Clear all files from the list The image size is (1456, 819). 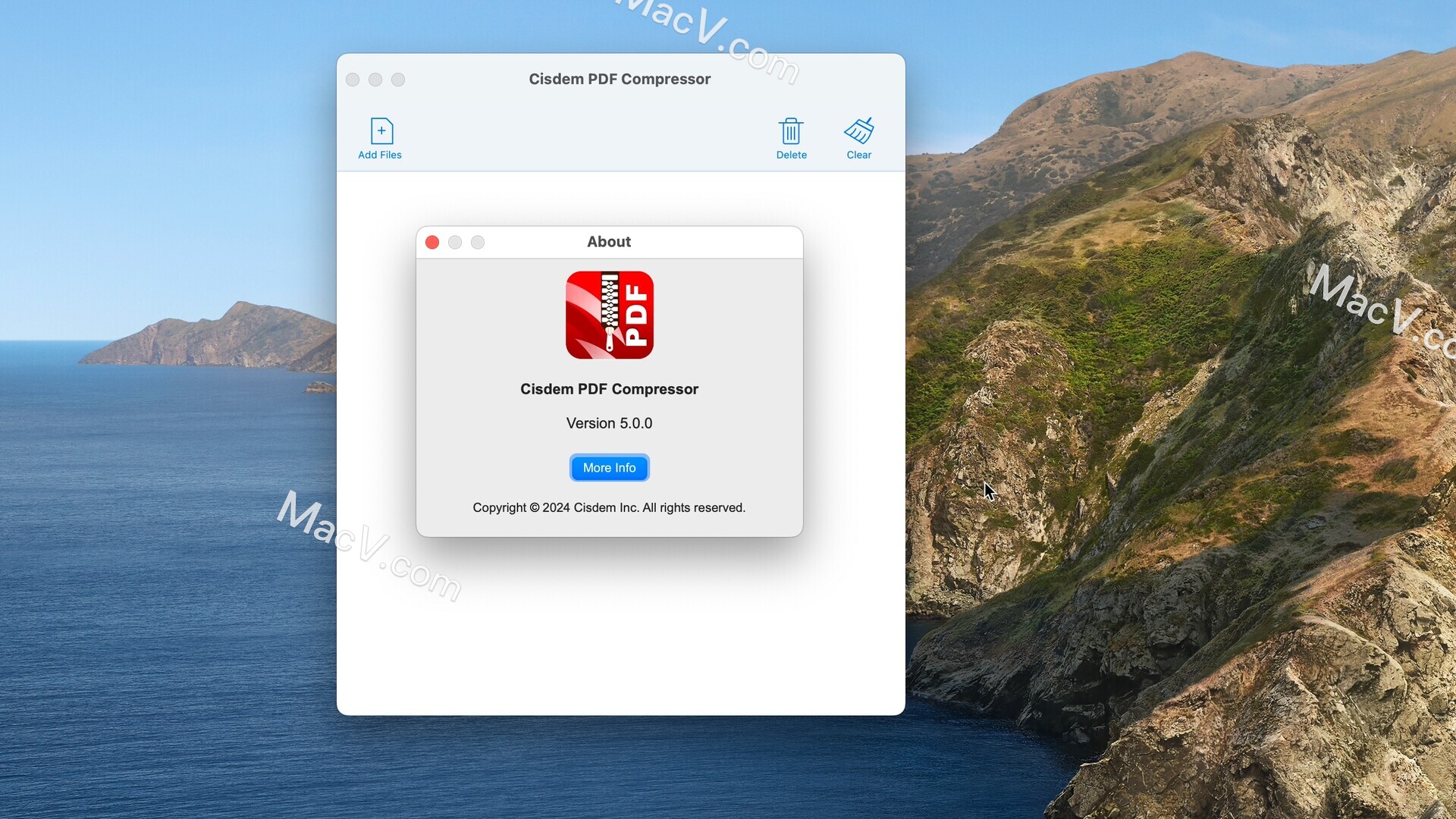tap(858, 138)
